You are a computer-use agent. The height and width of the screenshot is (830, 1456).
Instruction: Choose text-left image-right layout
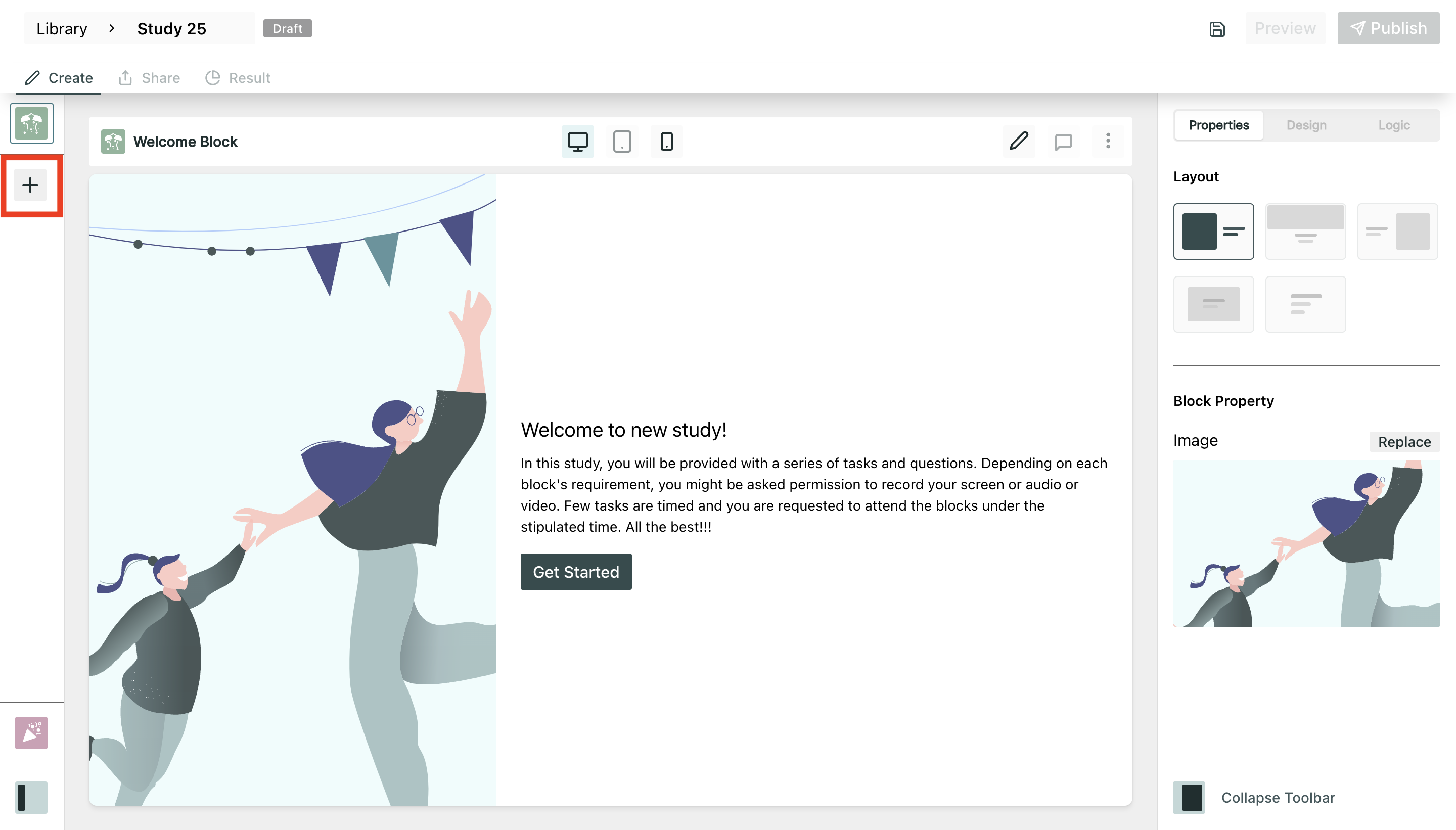[1397, 232]
